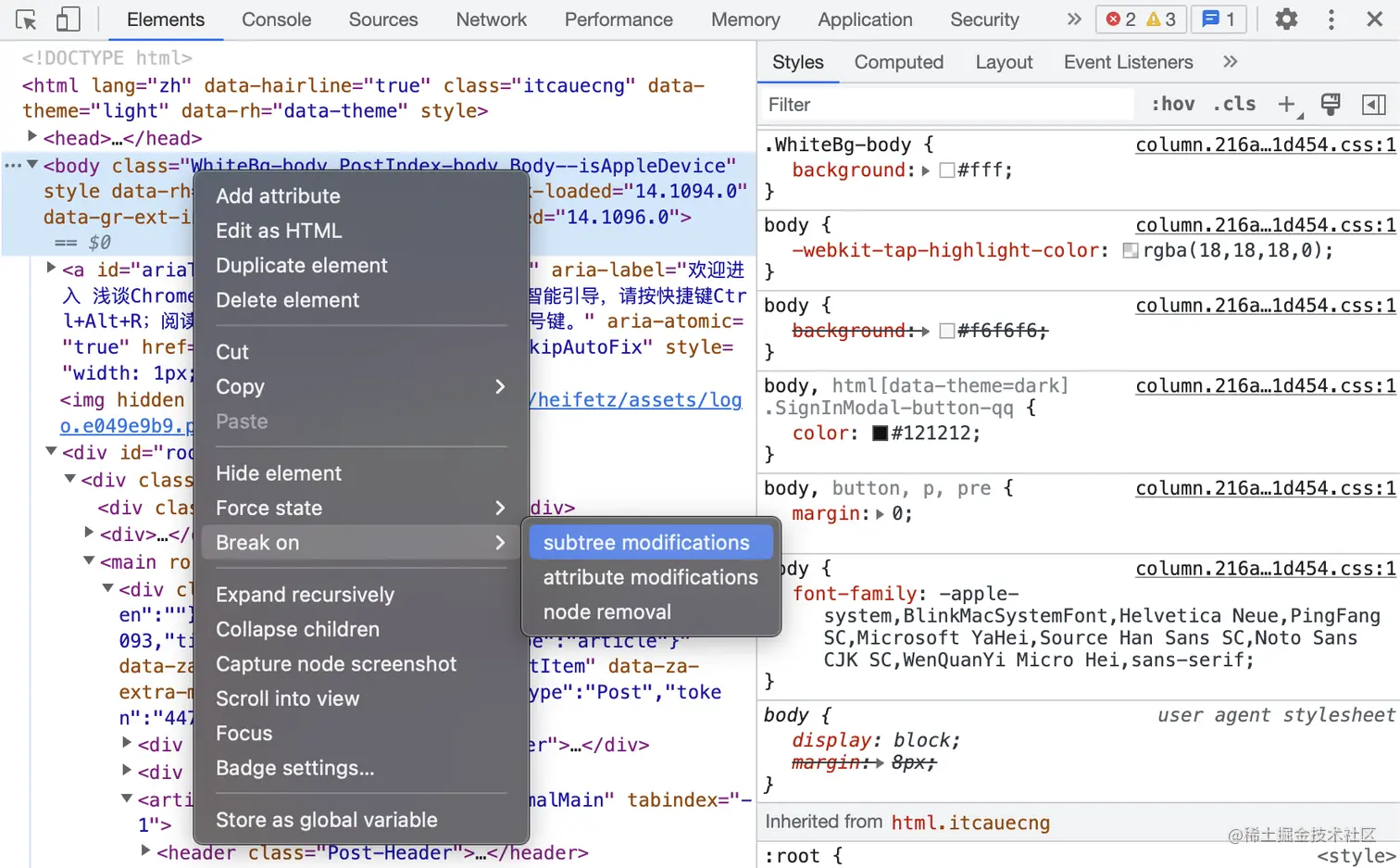Activate the inspect element picker icon

coord(26,19)
